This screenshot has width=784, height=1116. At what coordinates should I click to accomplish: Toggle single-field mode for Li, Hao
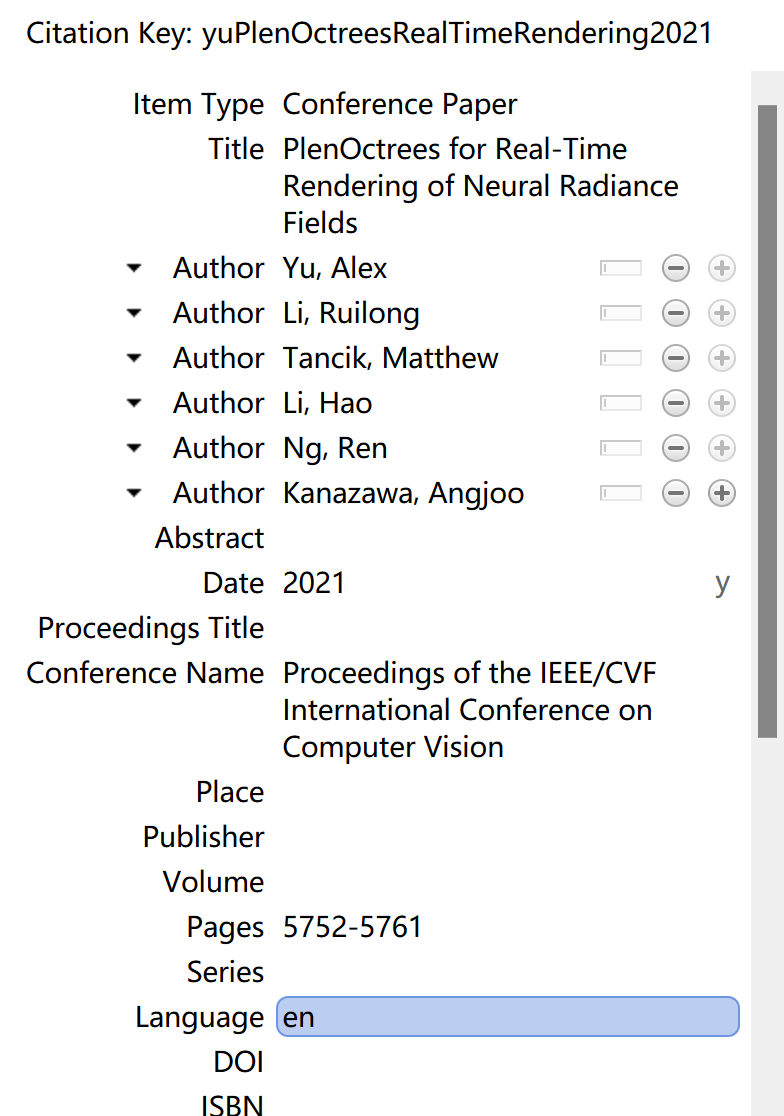point(621,403)
